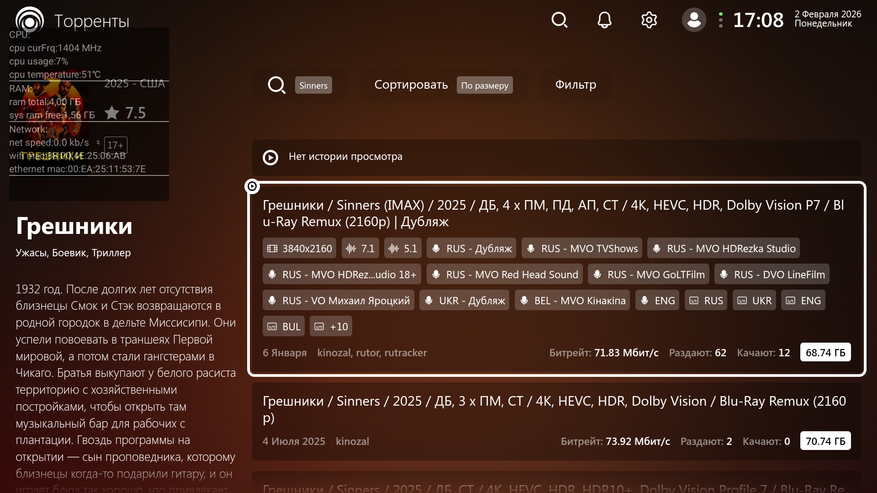
Task: Click Раздают: 62 seeders count
Action: click(697, 353)
